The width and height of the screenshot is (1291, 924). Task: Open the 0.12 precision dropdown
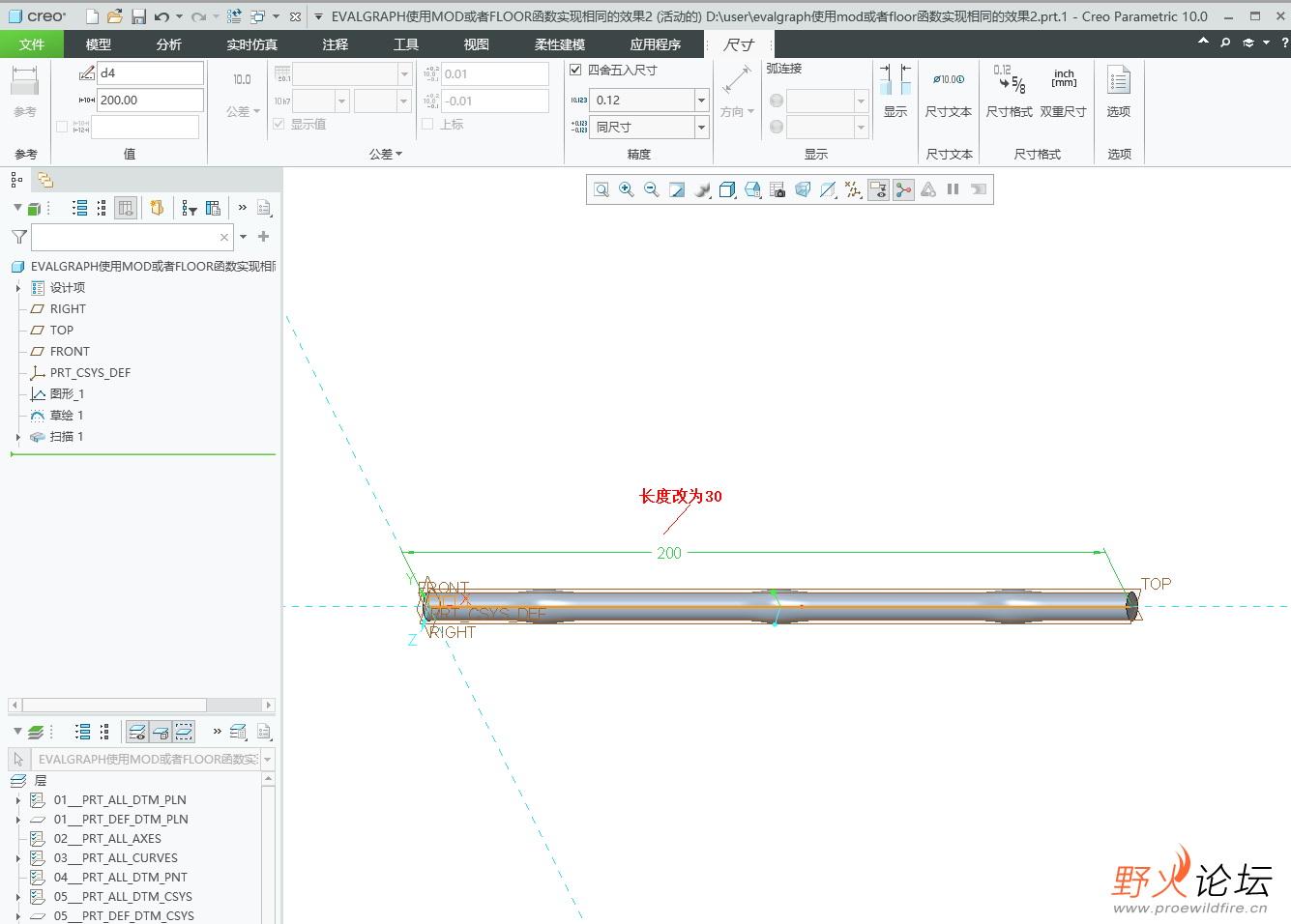pyautogui.click(x=702, y=100)
